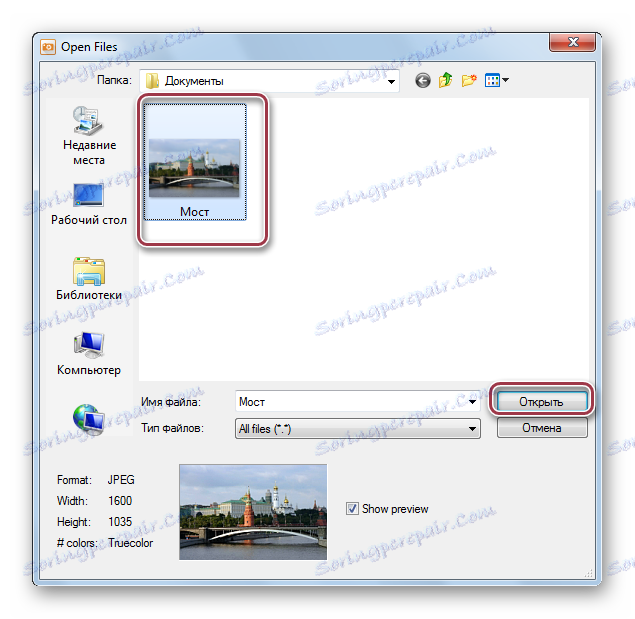
Task: Go up one folder level
Action: [x=445, y=80]
